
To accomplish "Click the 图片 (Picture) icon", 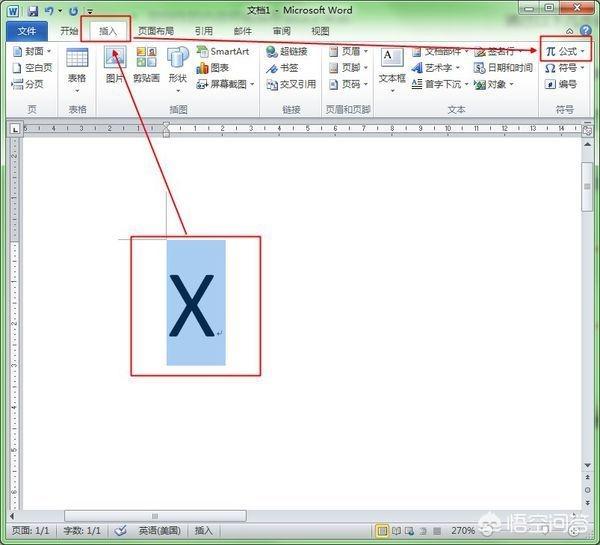I will 115,57.
